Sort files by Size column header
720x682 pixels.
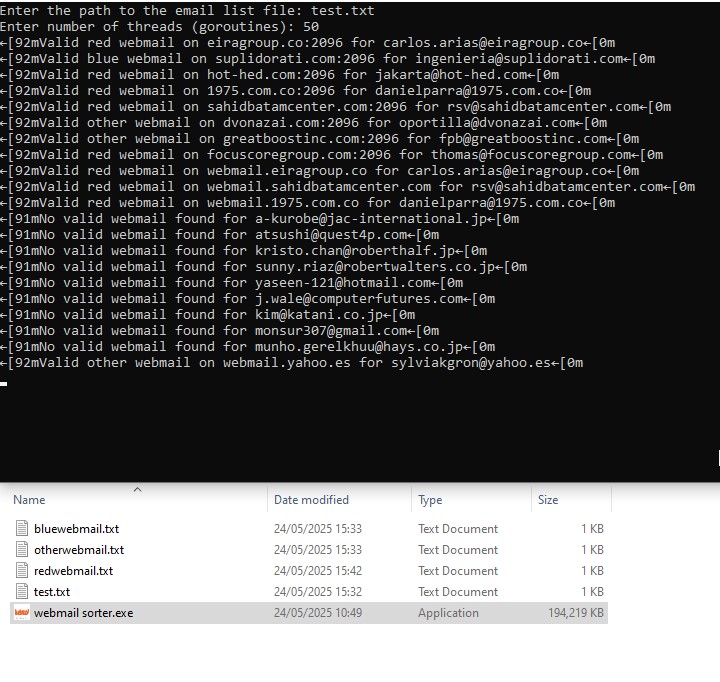(548, 500)
